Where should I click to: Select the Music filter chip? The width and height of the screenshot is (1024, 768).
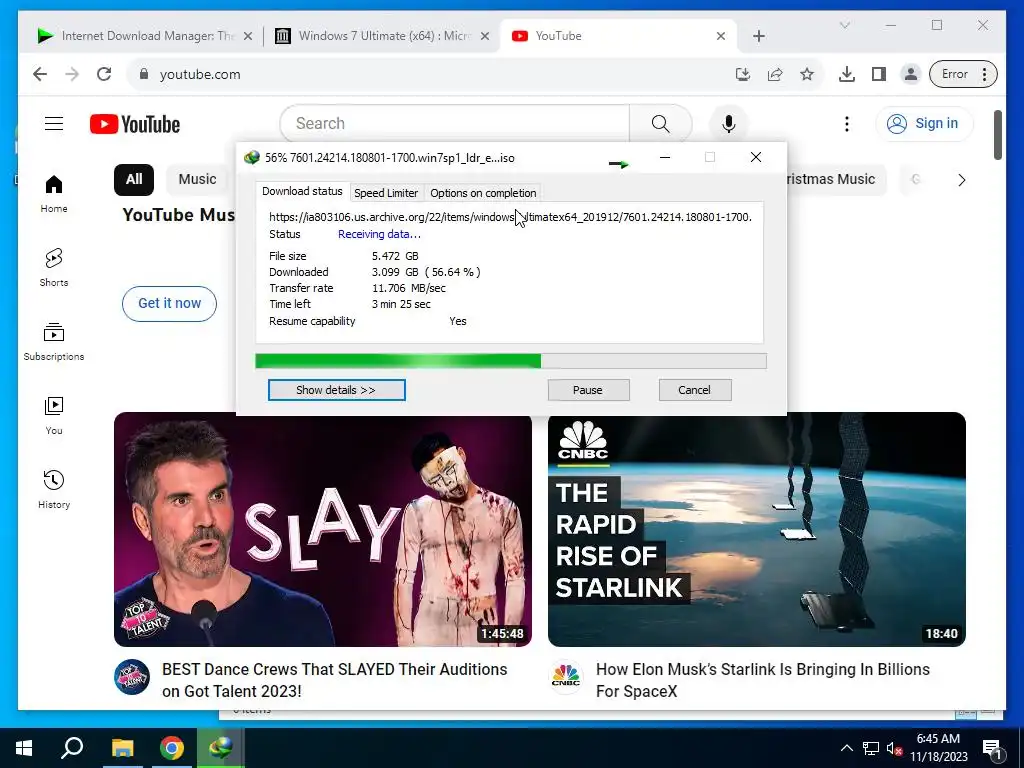197,180
